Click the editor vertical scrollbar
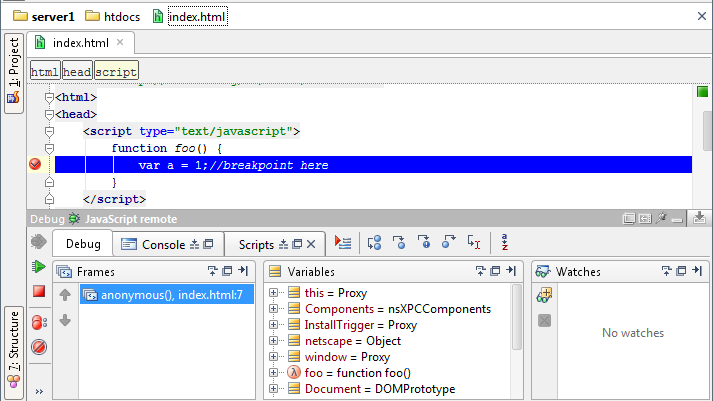Image resolution: width=713 pixels, height=401 pixels. point(707,131)
